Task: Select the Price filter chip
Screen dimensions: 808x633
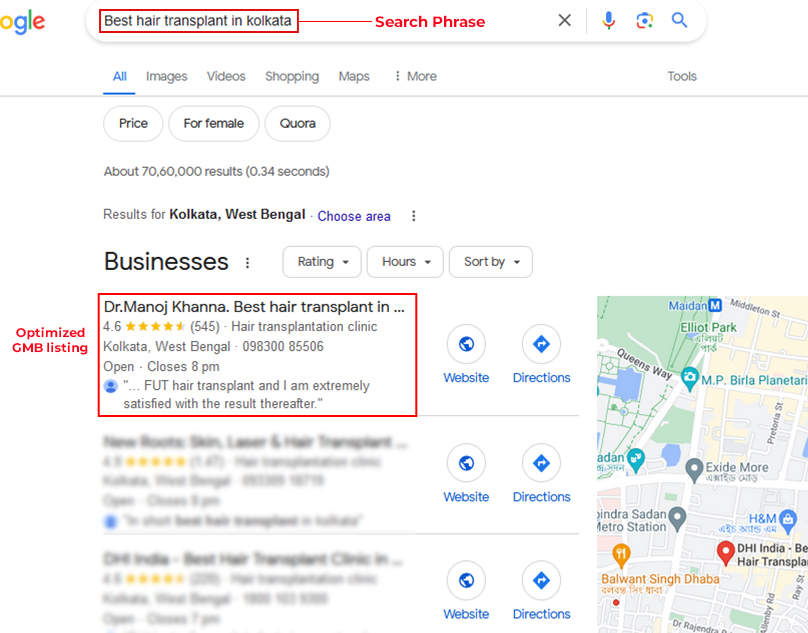Action: point(133,124)
